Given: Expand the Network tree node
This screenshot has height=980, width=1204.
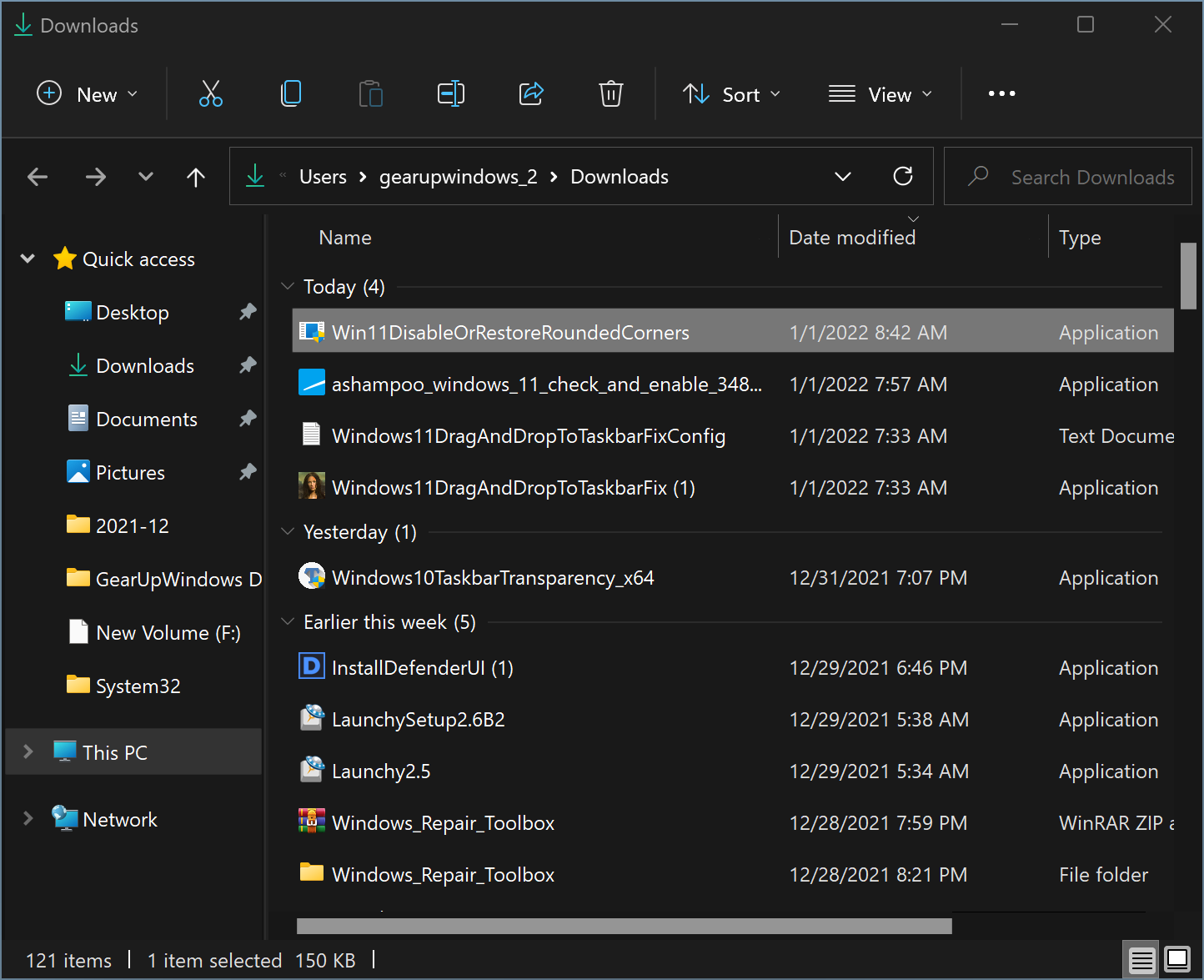Looking at the screenshot, I should tap(28, 818).
